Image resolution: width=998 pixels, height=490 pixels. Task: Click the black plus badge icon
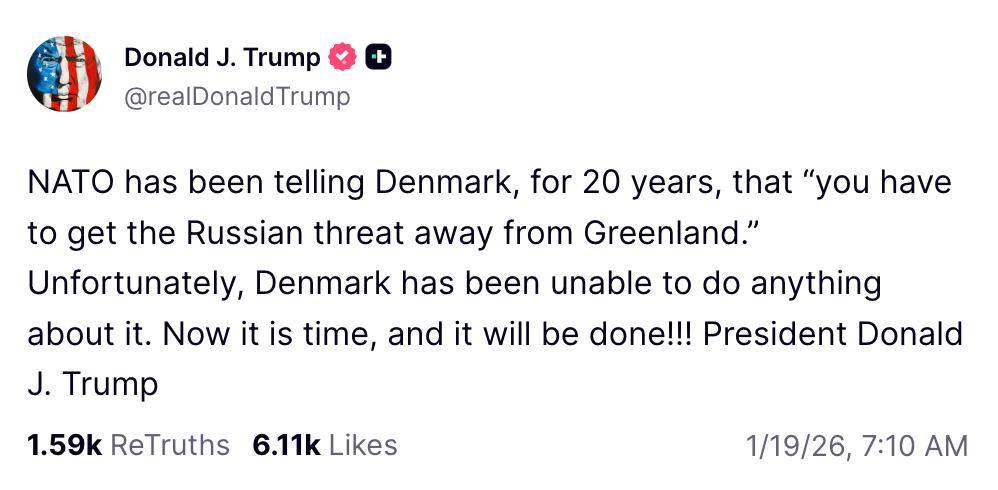point(378,58)
